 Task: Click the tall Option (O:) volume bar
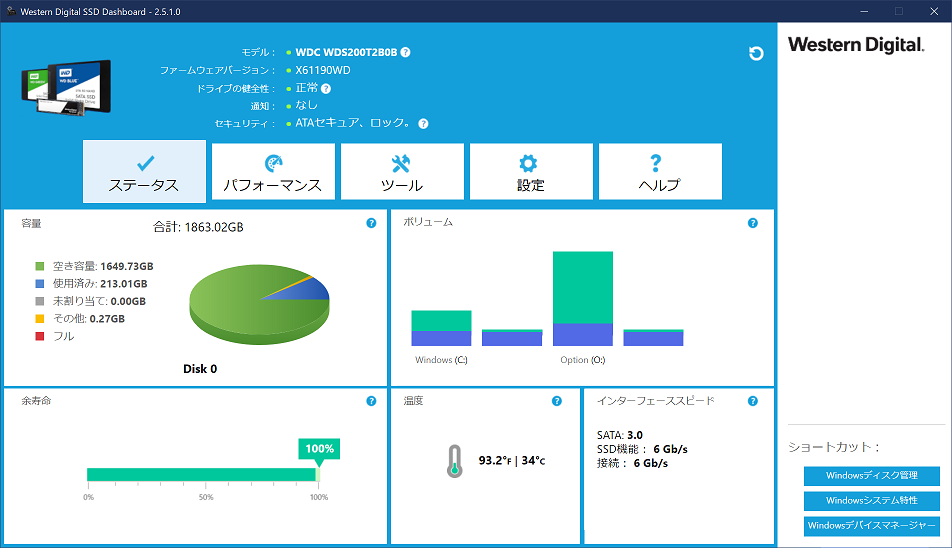pyautogui.click(x=583, y=299)
